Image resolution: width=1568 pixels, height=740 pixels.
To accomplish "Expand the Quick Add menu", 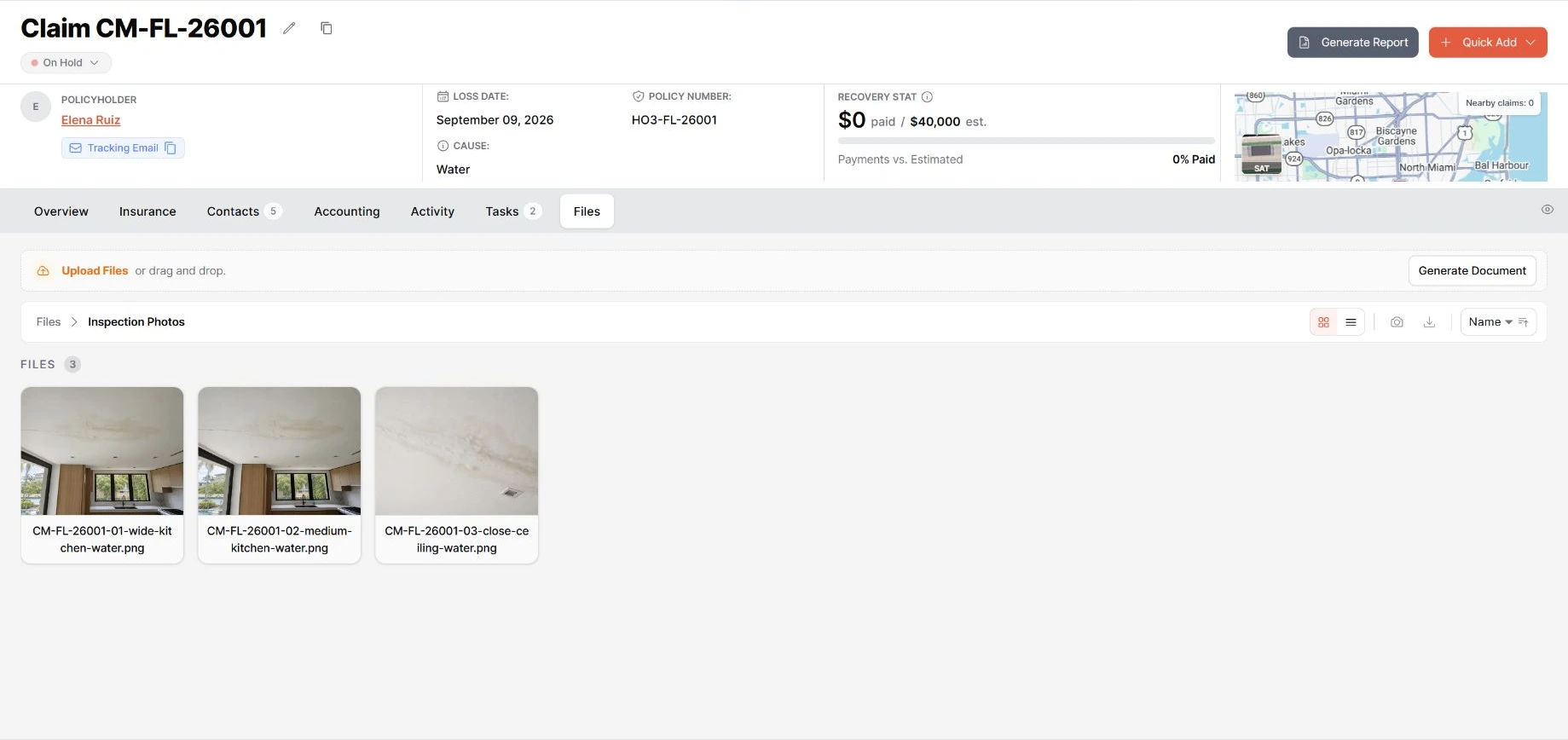I will pos(1488,43).
